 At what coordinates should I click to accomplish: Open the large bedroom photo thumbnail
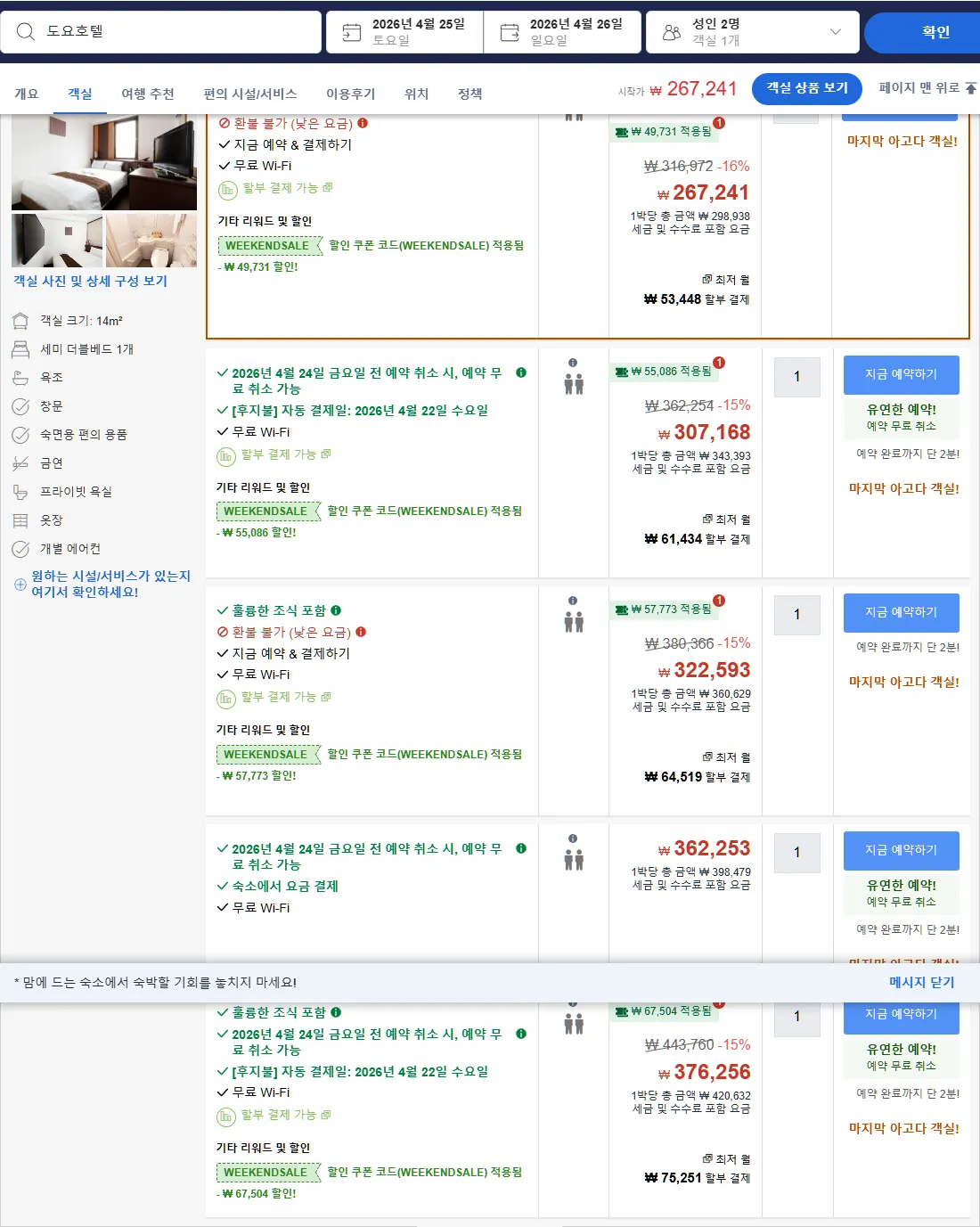[104, 162]
